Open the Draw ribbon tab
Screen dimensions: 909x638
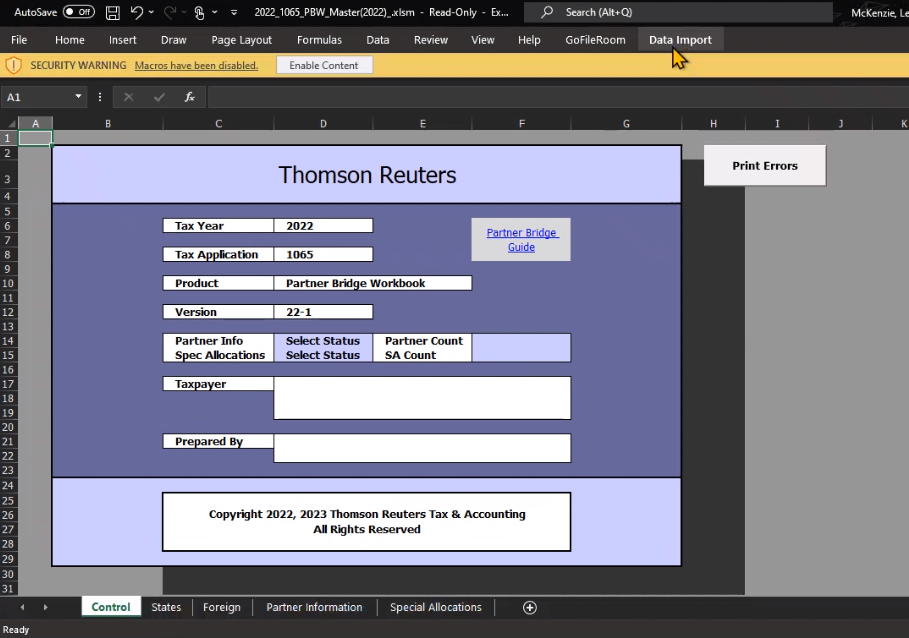(x=173, y=40)
